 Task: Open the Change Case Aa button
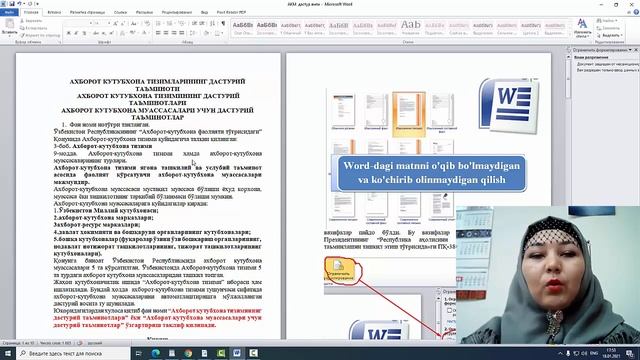(x=134, y=24)
